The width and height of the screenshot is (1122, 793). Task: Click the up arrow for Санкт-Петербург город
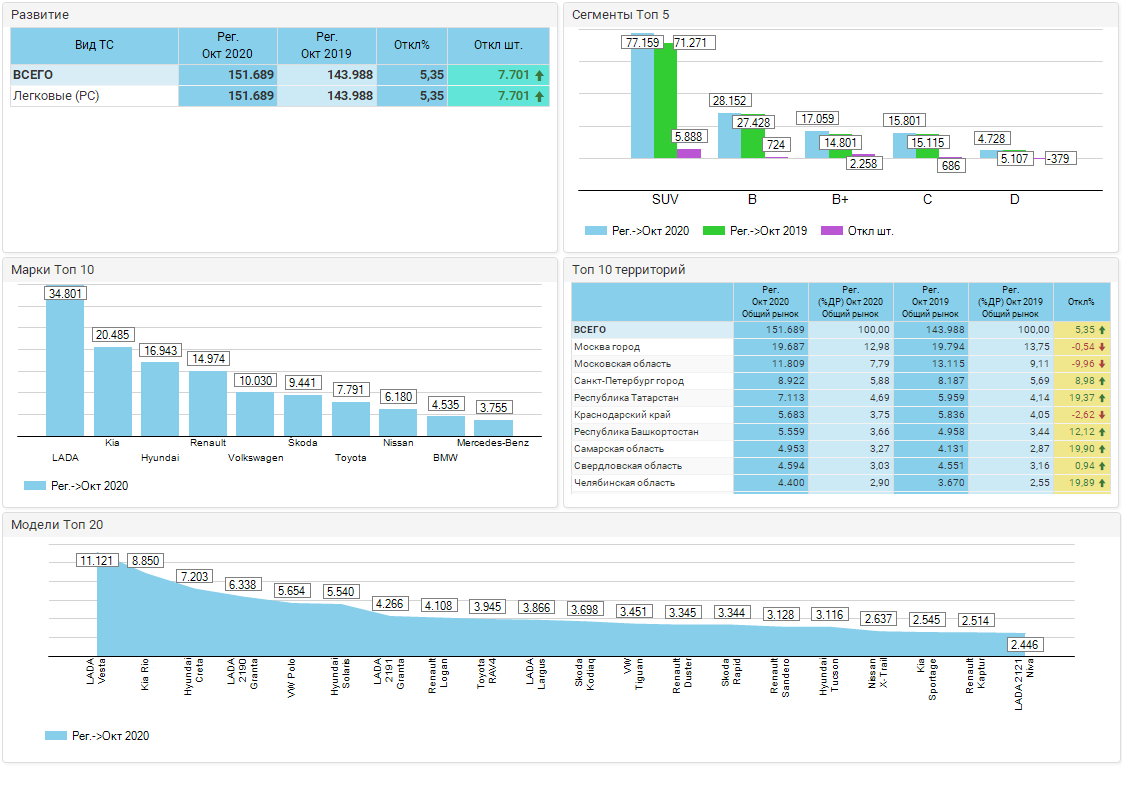pos(1102,381)
